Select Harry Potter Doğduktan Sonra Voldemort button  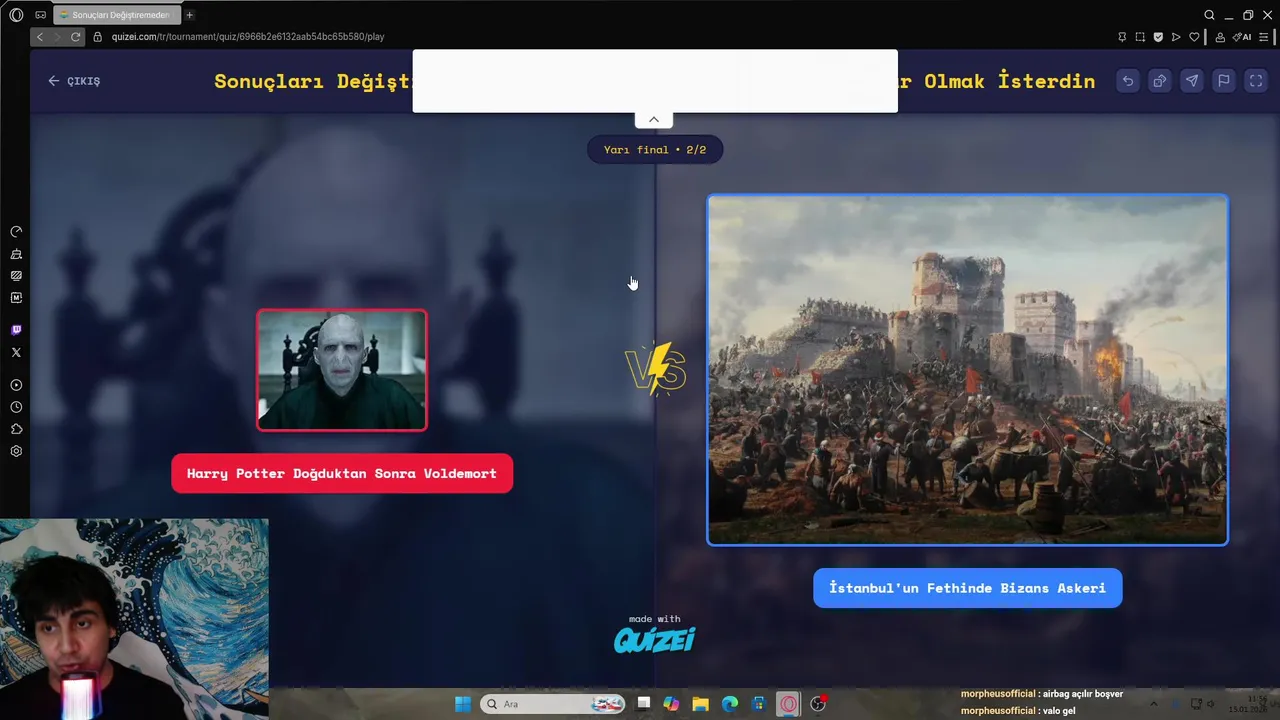tap(342, 473)
